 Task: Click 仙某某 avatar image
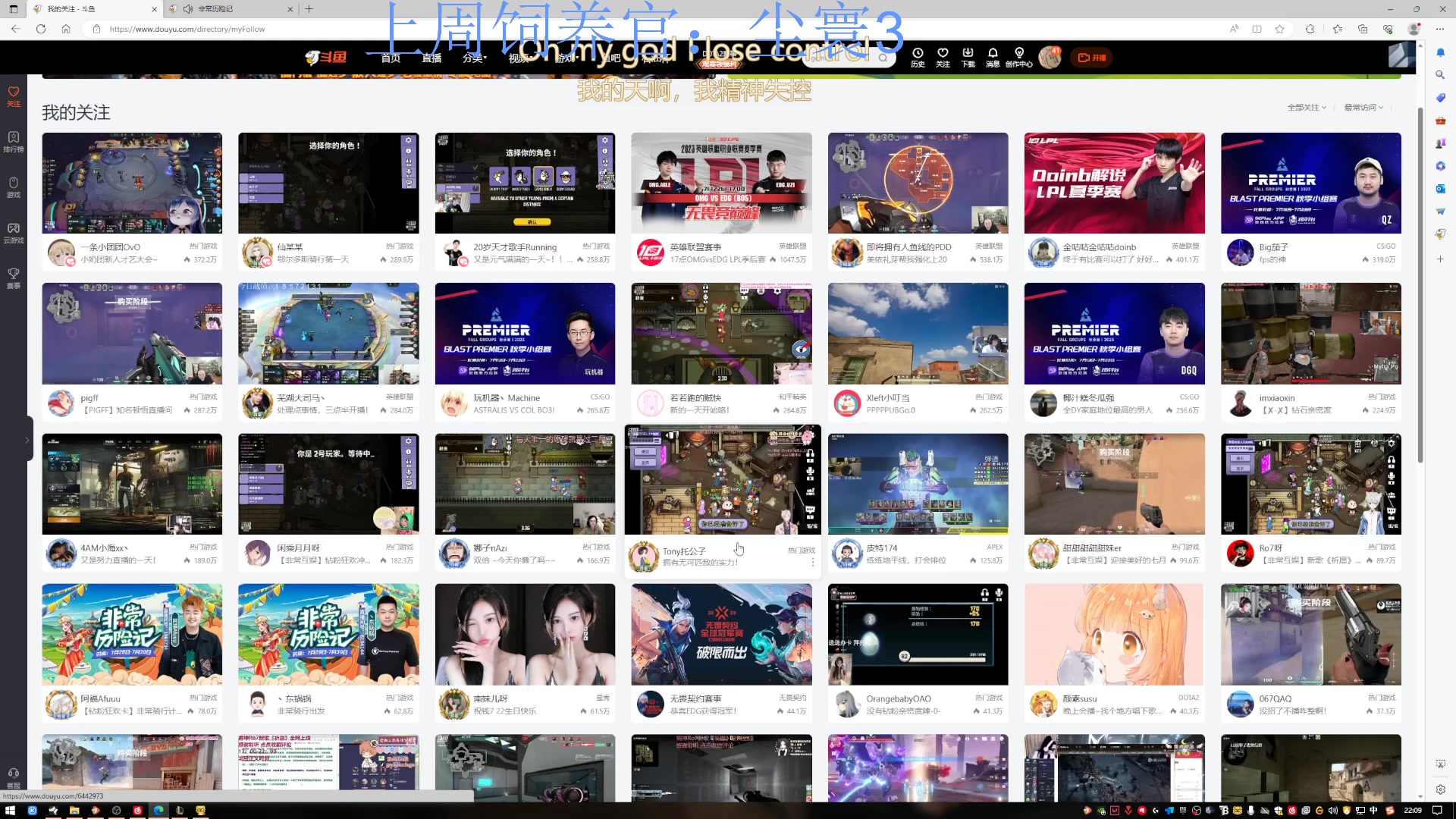click(257, 253)
